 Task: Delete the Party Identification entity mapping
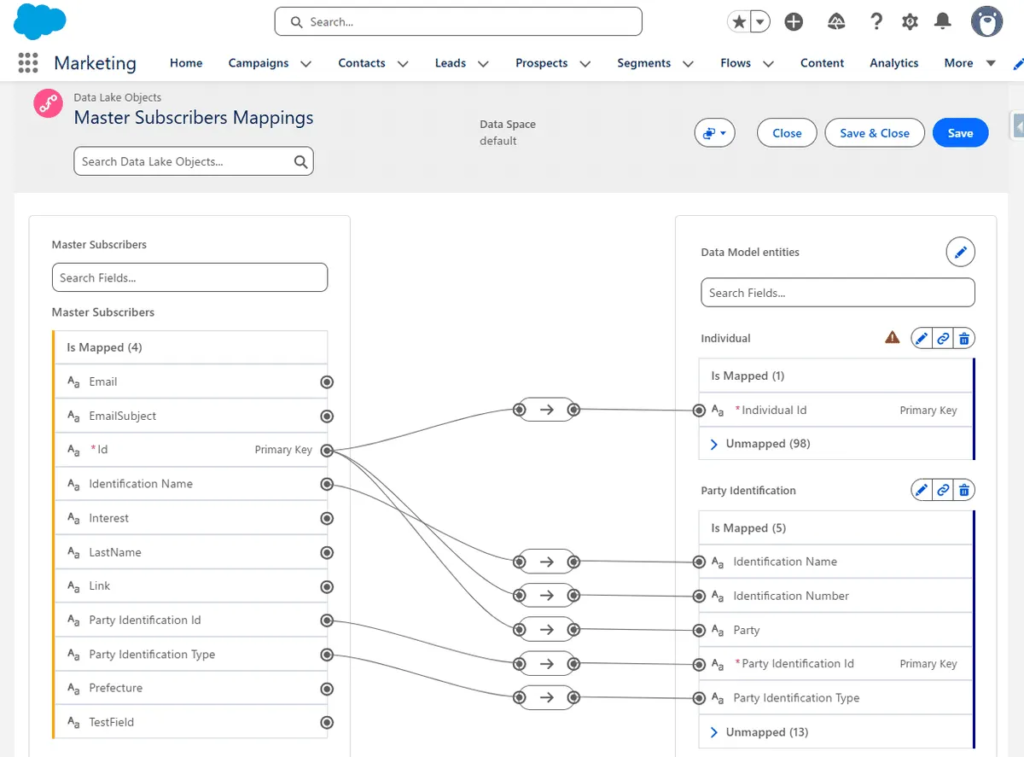pyautogui.click(x=964, y=490)
